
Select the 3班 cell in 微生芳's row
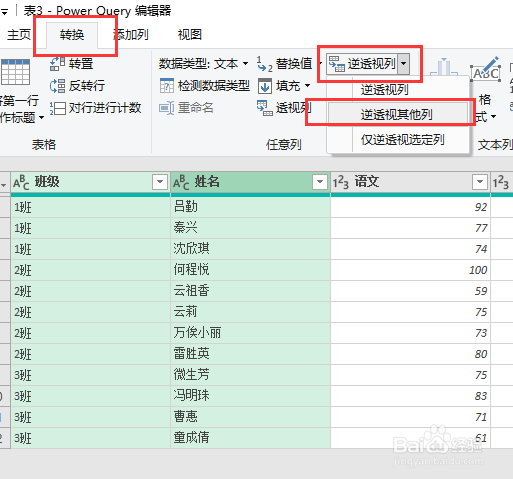(91, 375)
